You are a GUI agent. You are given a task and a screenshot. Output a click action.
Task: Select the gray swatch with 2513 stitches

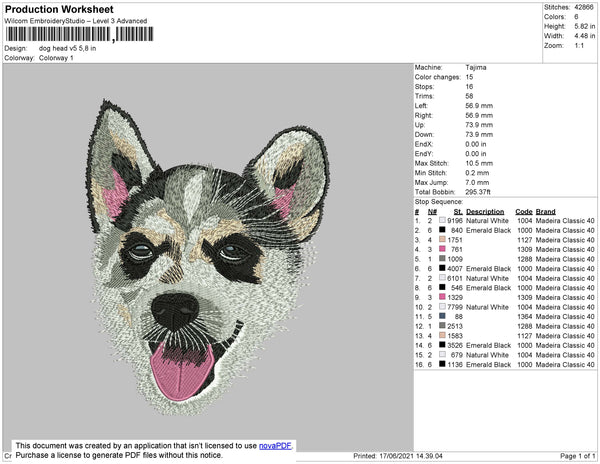[x=443, y=325]
